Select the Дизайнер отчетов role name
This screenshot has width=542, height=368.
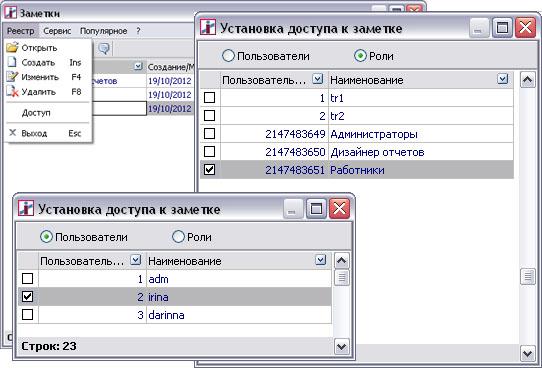pos(377,152)
